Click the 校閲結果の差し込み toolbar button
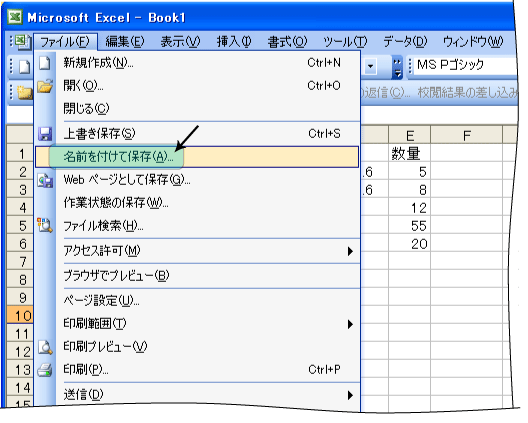Viewport: 528px width, 423px height. pyautogui.click(x=467, y=92)
